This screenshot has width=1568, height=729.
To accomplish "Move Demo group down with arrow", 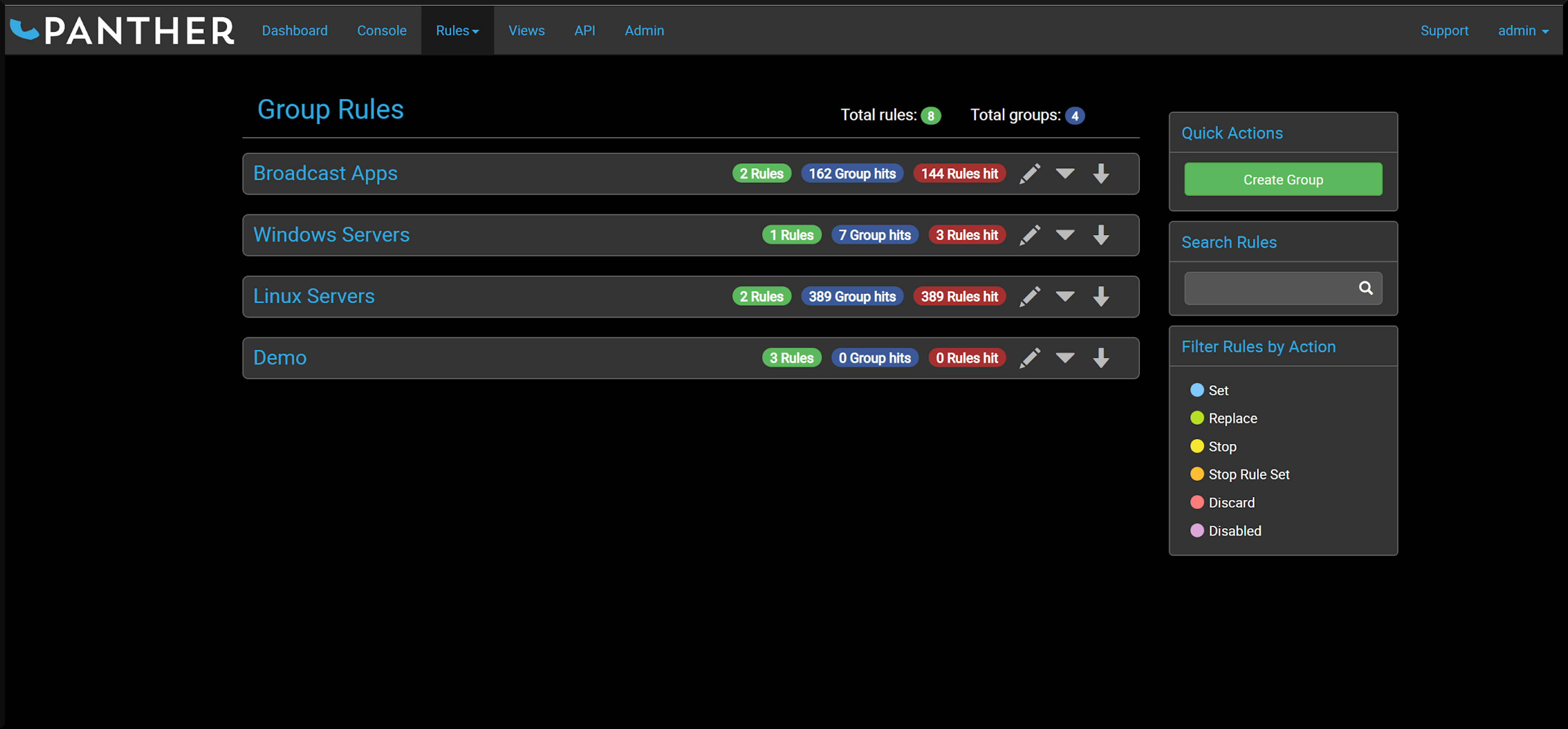I will pyautogui.click(x=1101, y=358).
